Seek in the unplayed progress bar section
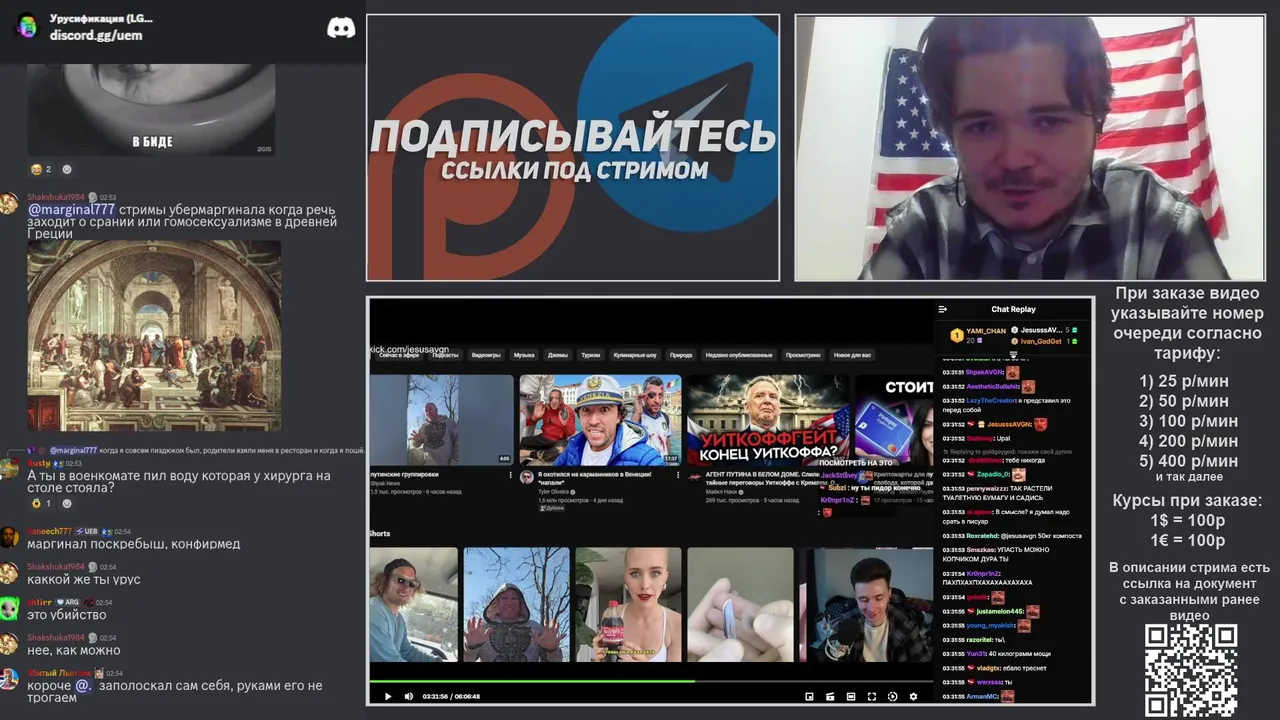This screenshot has height=720, width=1280. coord(812,682)
